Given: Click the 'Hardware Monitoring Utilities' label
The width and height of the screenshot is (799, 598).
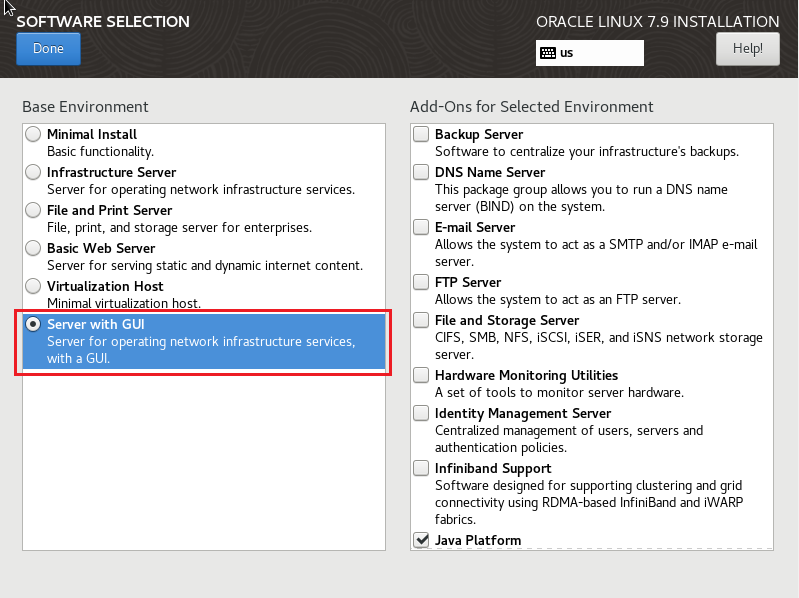Looking at the screenshot, I should click(526, 375).
